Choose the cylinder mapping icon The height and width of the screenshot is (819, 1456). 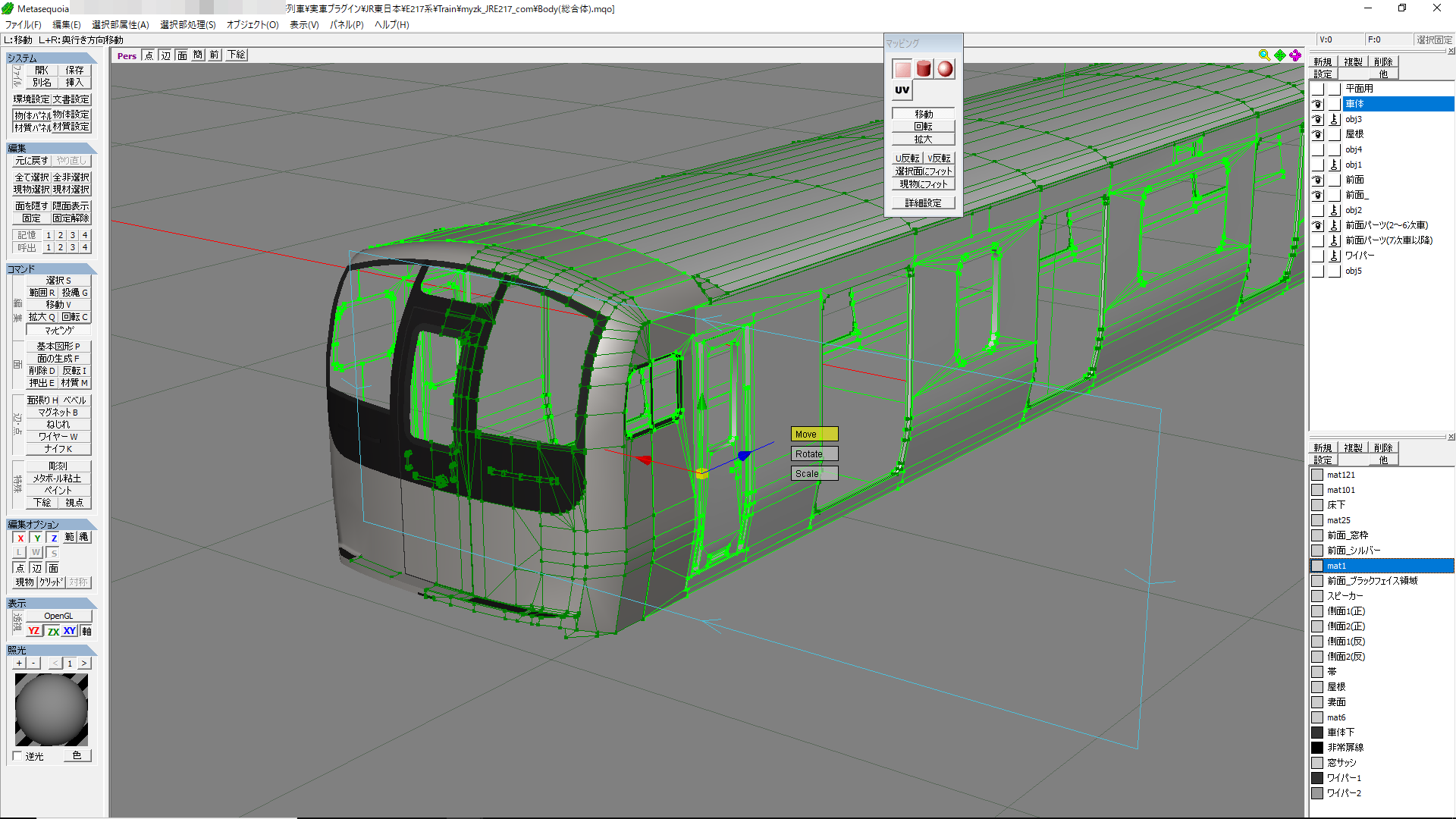point(923,69)
